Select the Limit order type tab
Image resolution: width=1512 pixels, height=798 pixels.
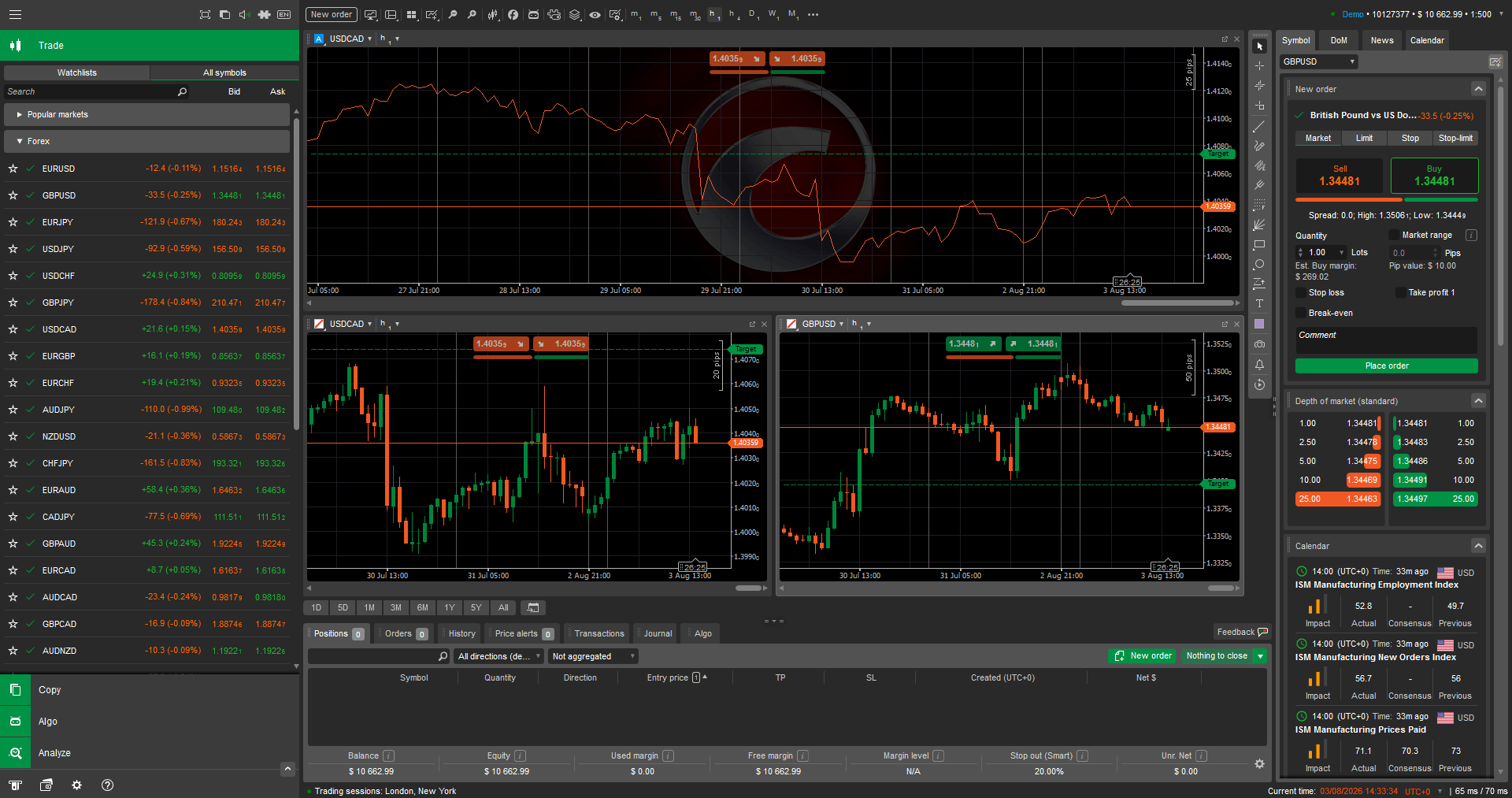(x=1364, y=138)
